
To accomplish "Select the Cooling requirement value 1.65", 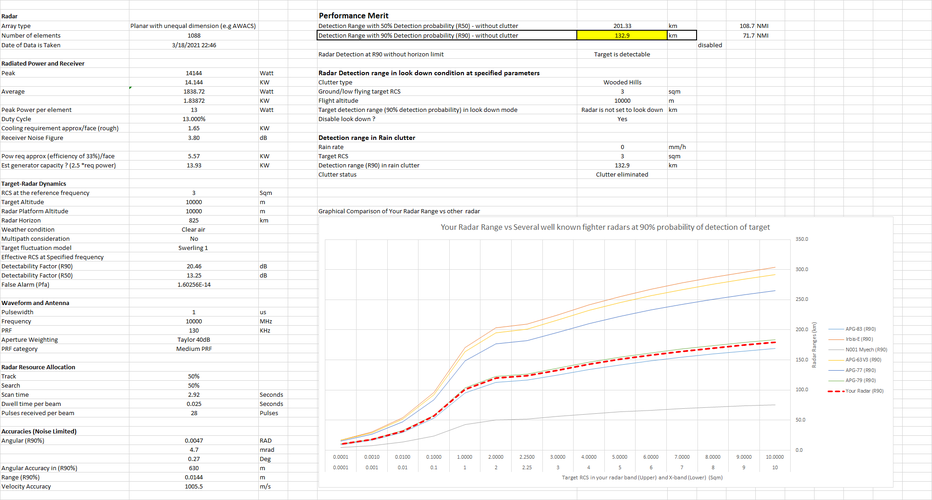I will coord(194,128).
